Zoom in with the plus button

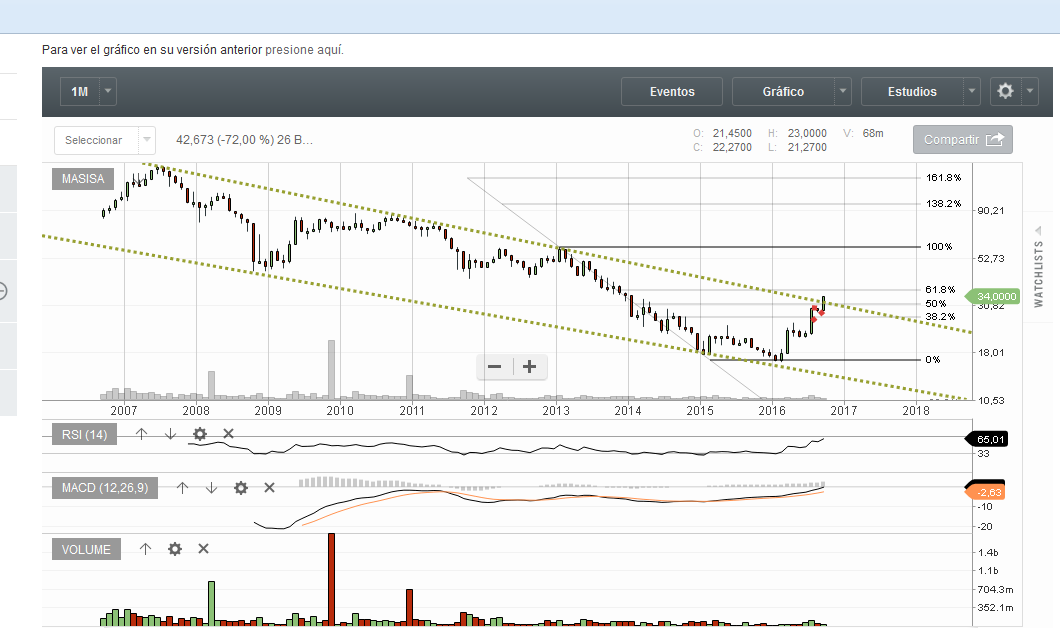(x=530, y=367)
